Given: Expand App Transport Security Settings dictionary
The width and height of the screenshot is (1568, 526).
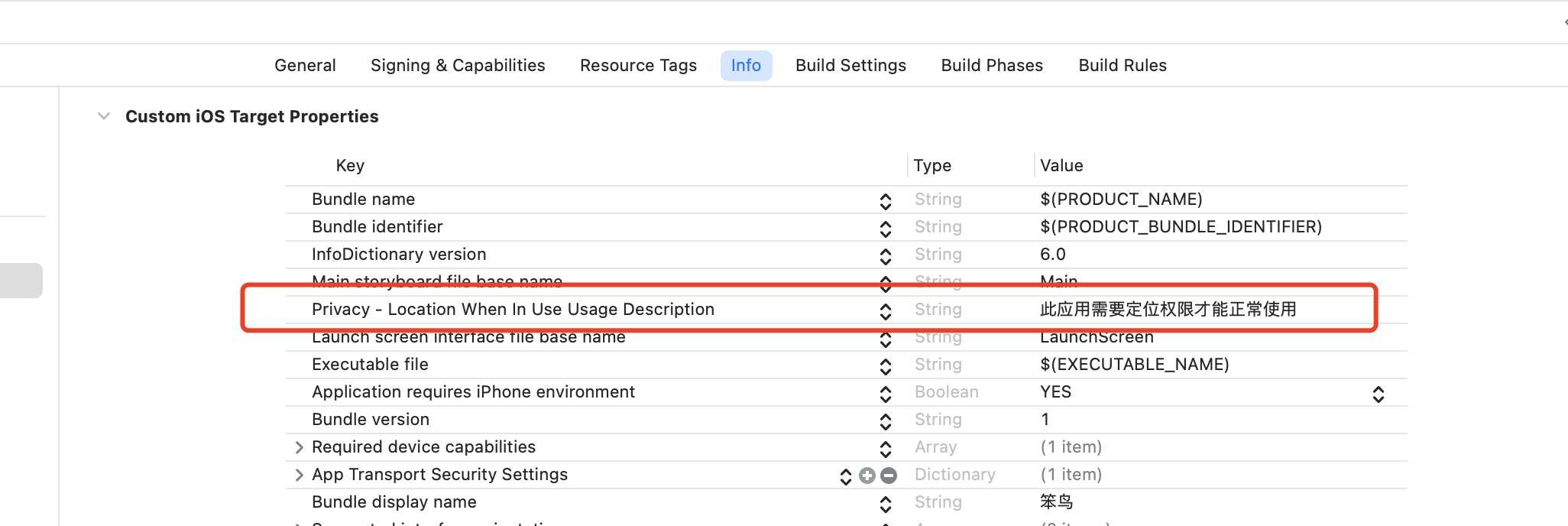Looking at the screenshot, I should pyautogui.click(x=299, y=475).
